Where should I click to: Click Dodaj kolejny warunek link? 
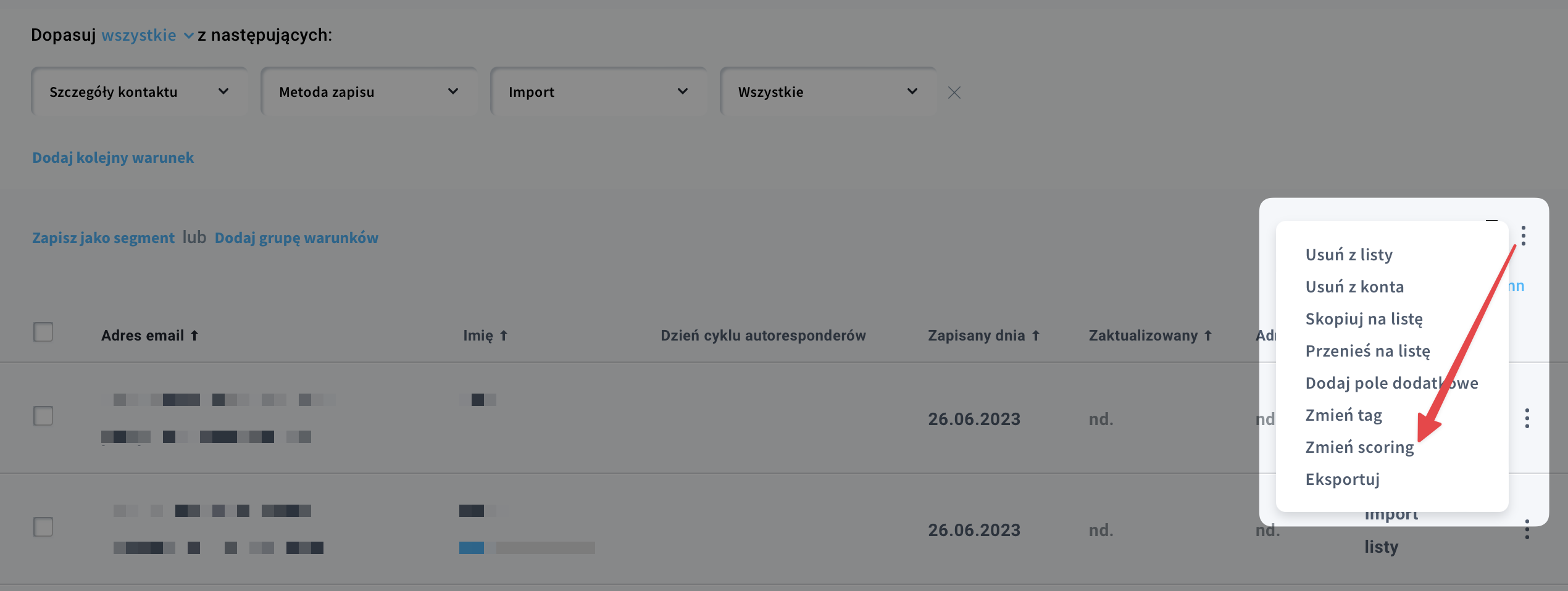(113, 158)
